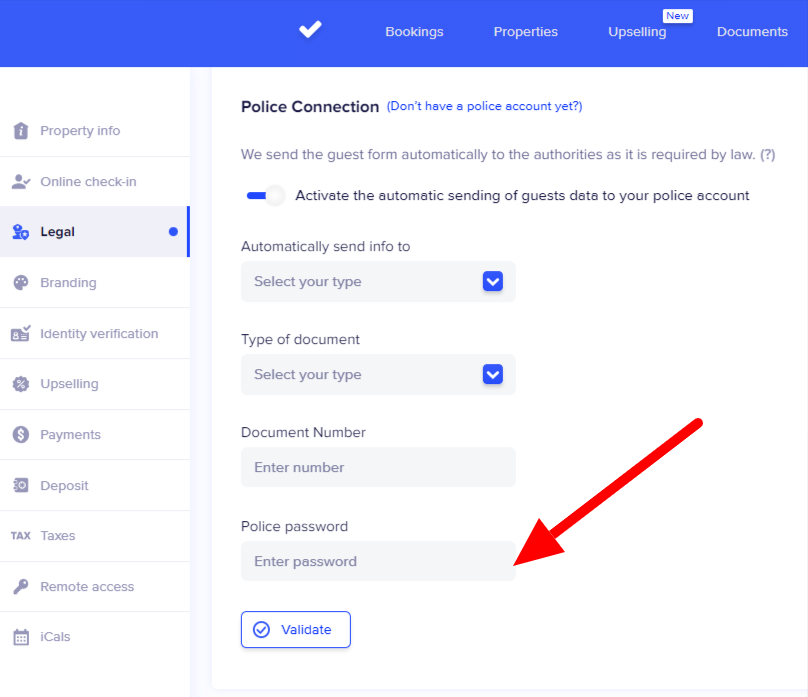Go to the Properties tab
The height and width of the screenshot is (697, 808).
pos(525,32)
